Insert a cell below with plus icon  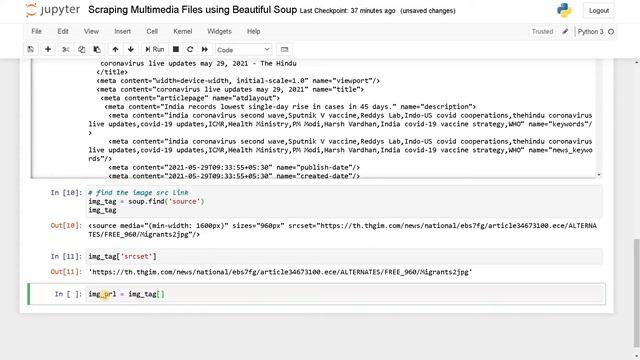[48, 49]
